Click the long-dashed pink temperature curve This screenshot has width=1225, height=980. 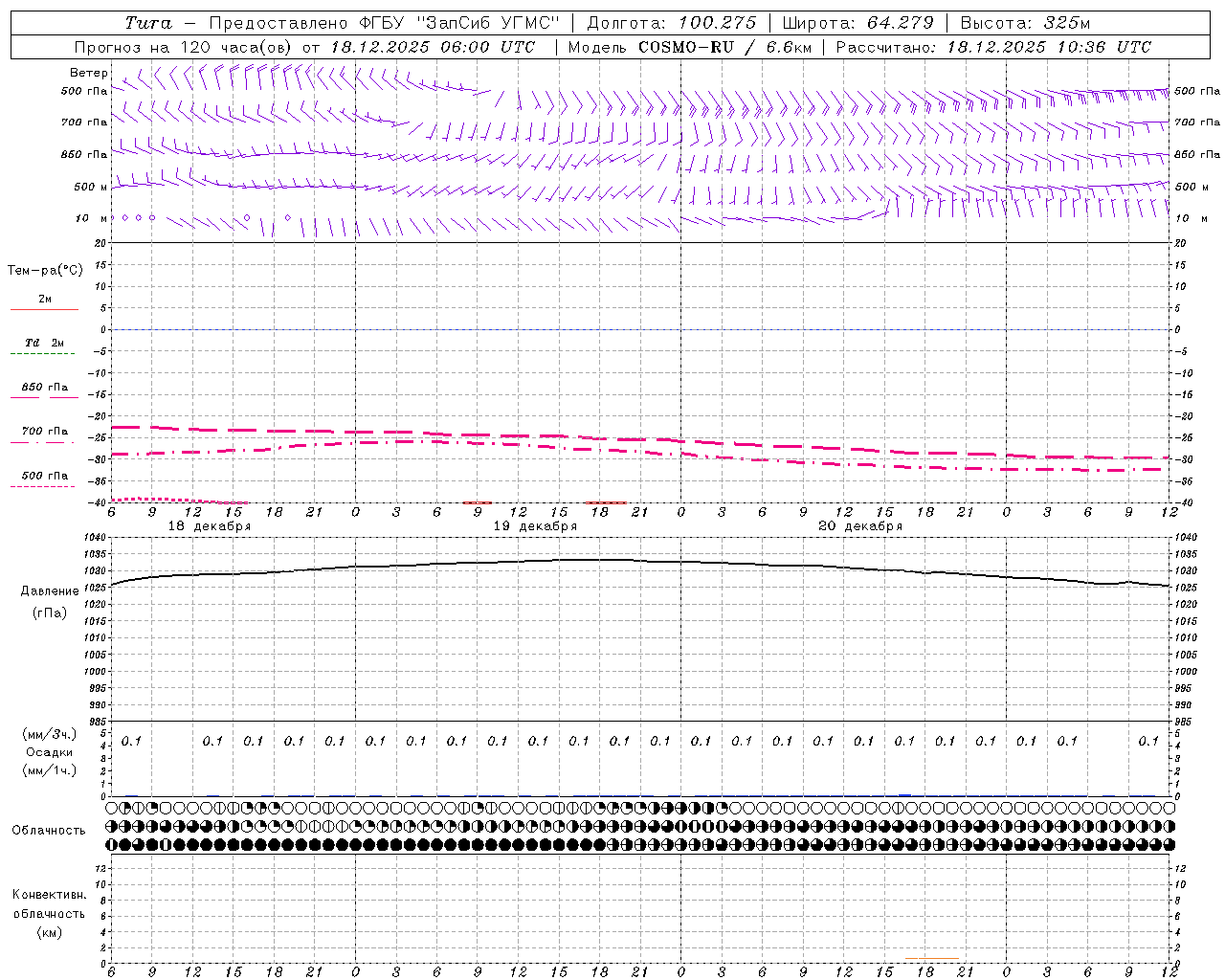coord(640,439)
